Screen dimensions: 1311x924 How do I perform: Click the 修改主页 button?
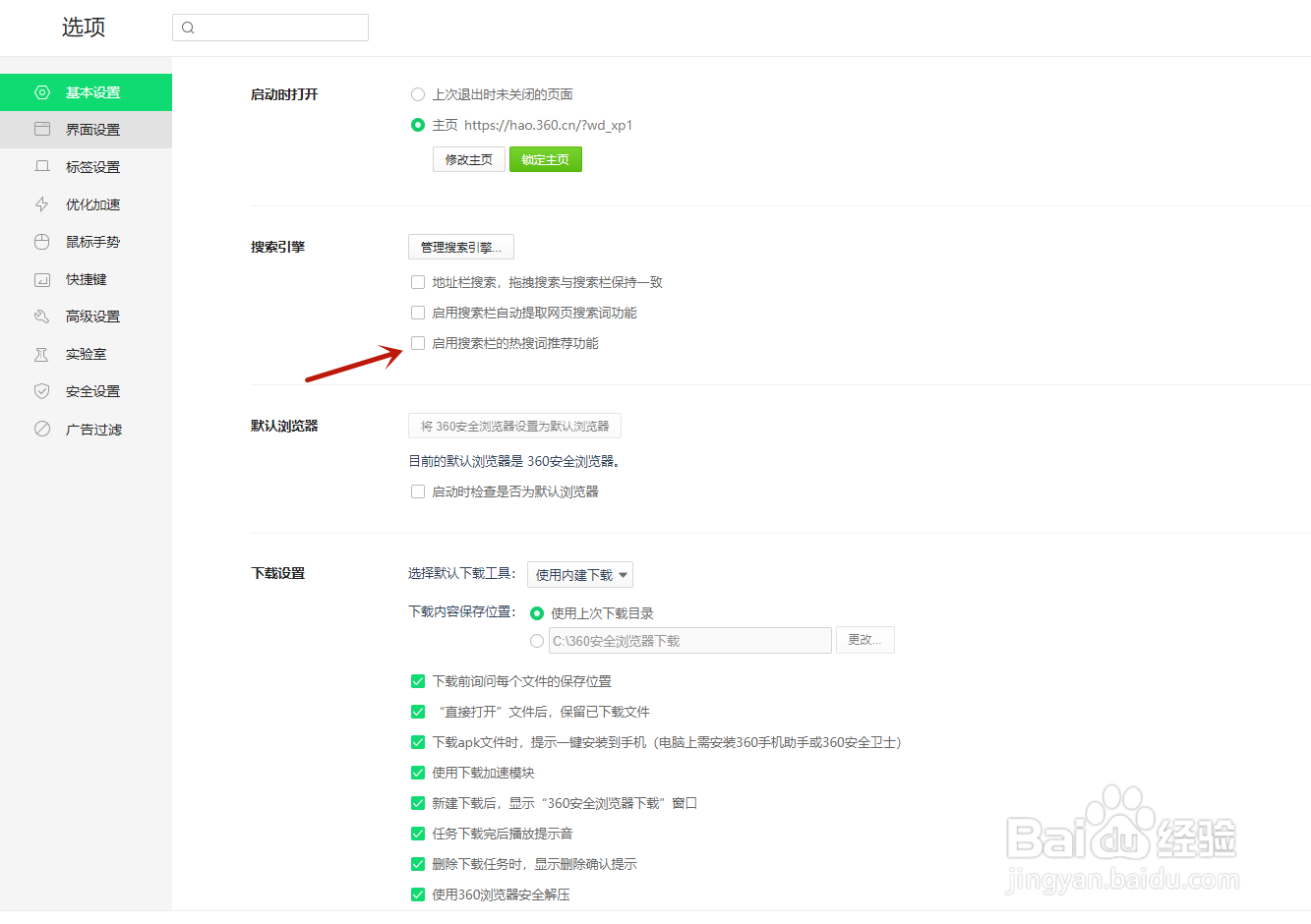pos(469,159)
